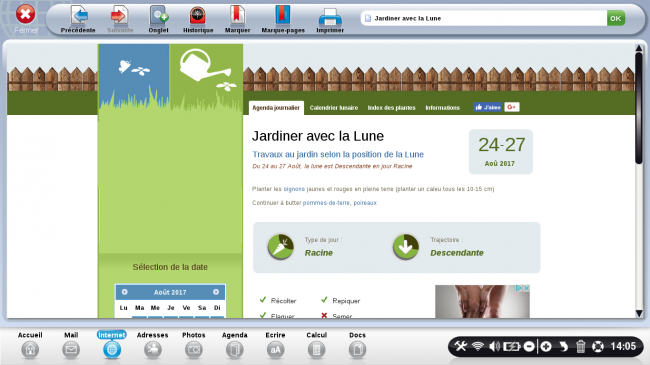Viewport: 650px width, 365px height.
Task: Click the AdChoices ad info icon
Action: pyautogui.click(x=519, y=288)
